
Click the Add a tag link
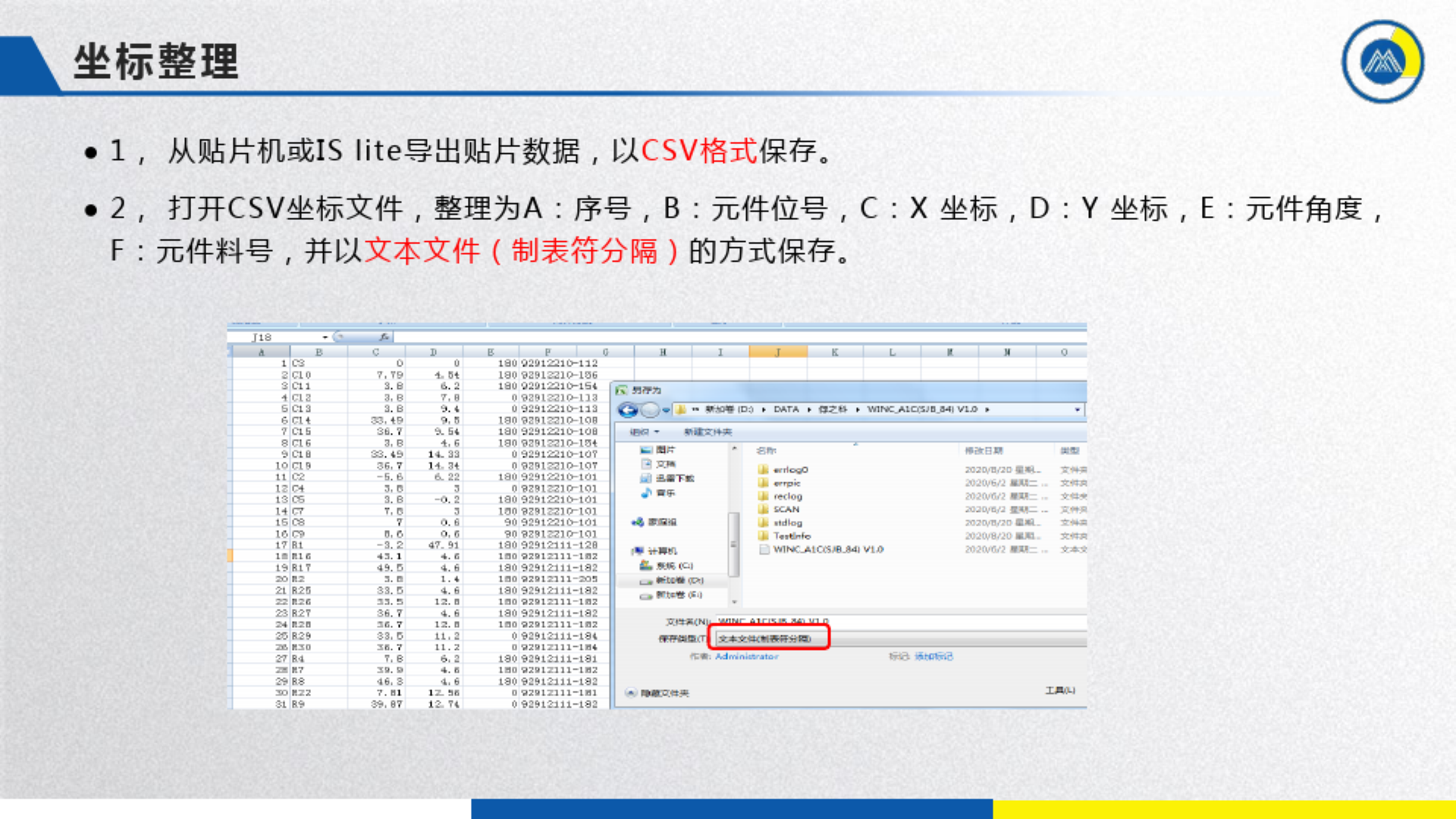pos(934,657)
